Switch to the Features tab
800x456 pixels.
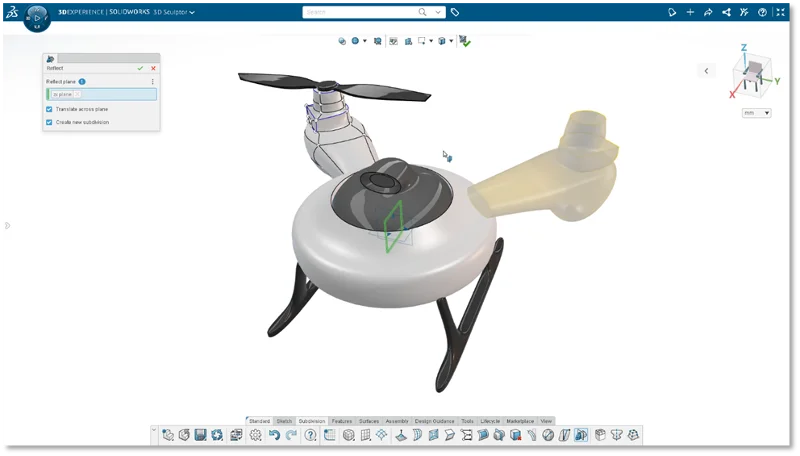pyautogui.click(x=342, y=421)
